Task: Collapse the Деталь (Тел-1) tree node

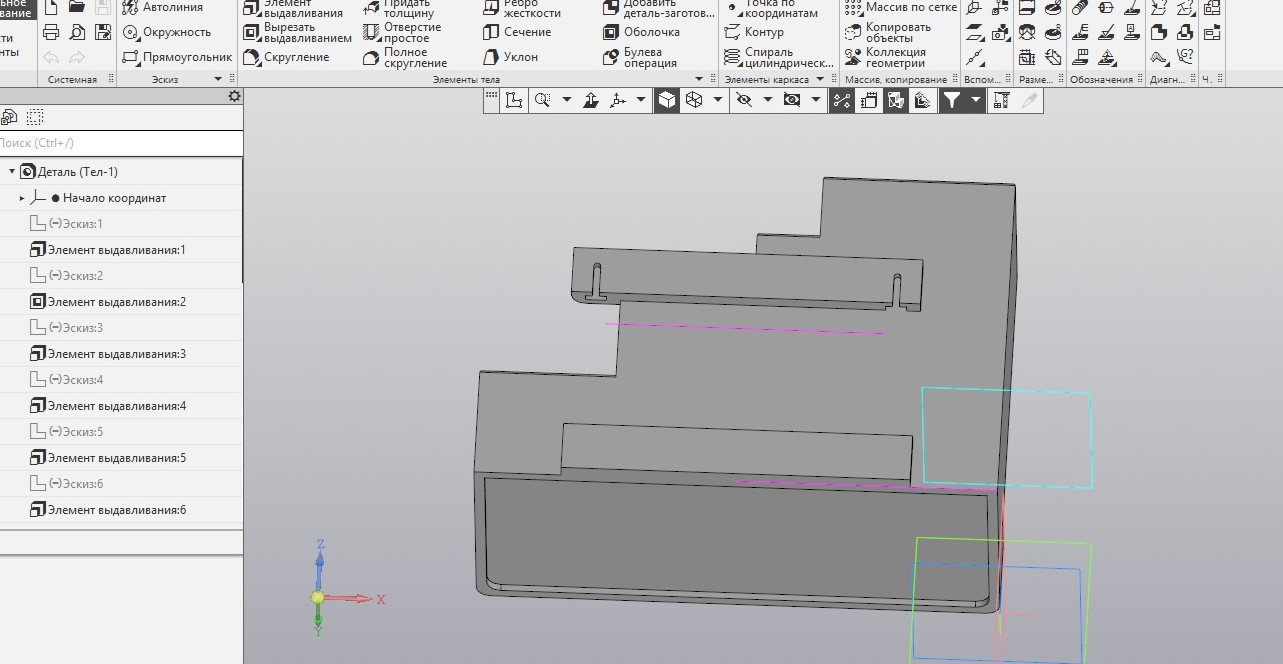Action: point(9,171)
